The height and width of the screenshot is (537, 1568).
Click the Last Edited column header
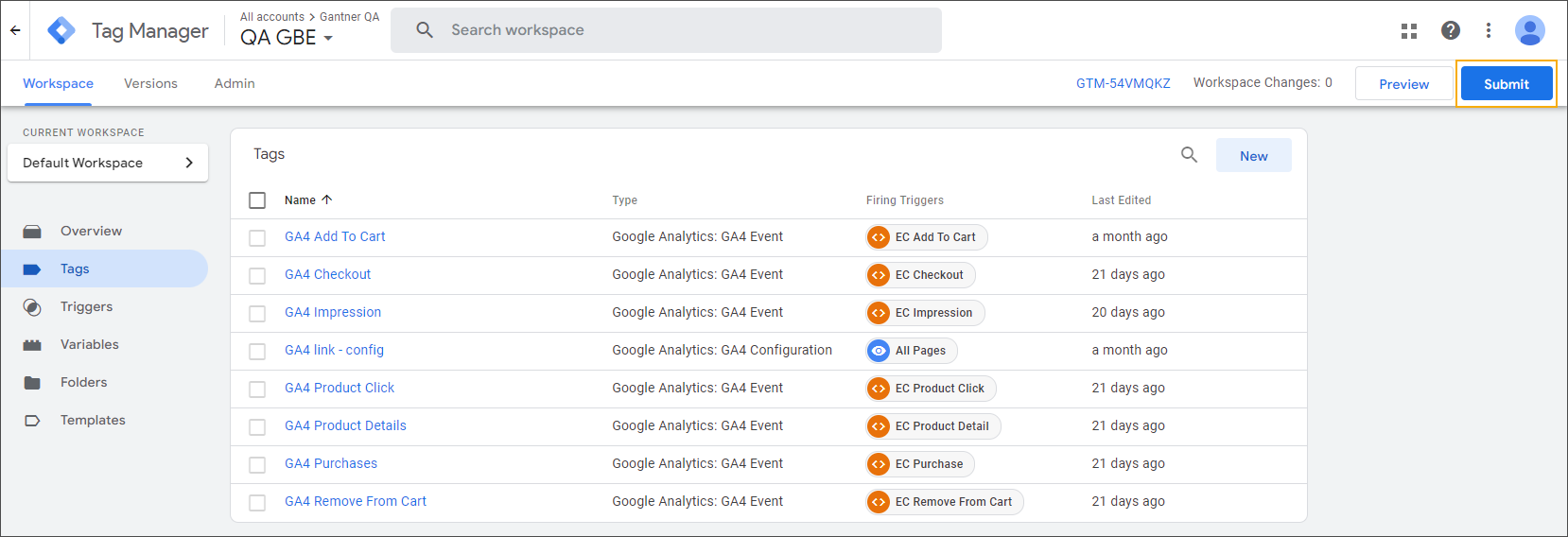[1122, 200]
